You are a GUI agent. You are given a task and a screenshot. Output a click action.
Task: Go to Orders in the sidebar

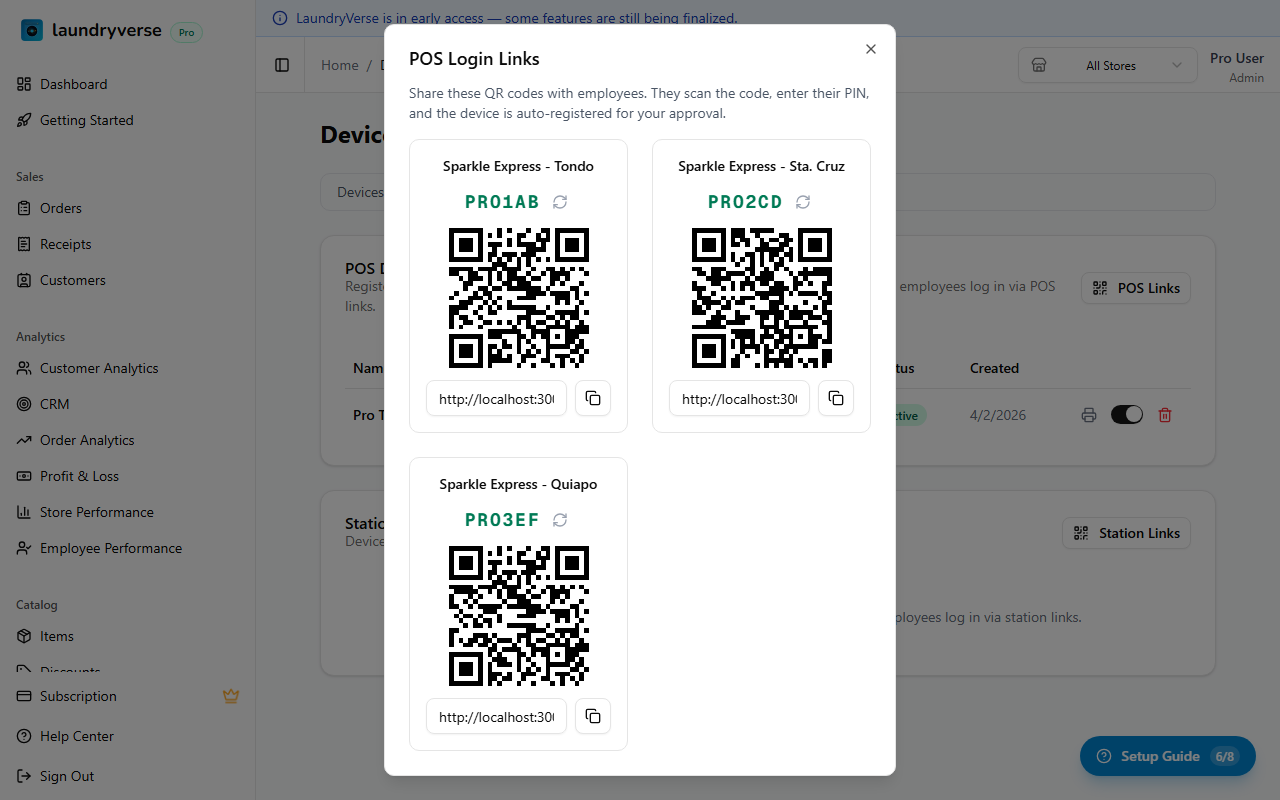coord(61,208)
